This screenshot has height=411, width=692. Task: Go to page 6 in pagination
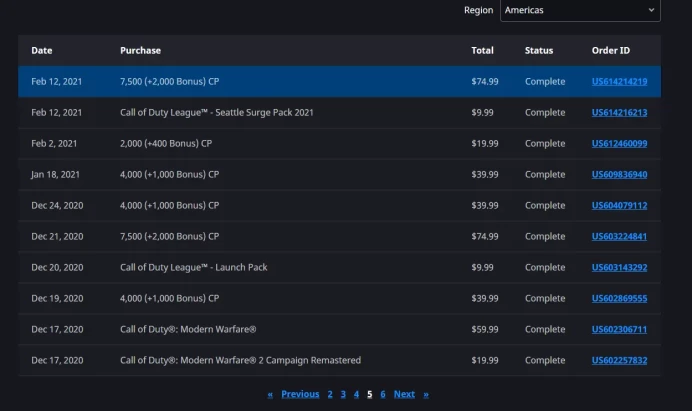pos(383,394)
